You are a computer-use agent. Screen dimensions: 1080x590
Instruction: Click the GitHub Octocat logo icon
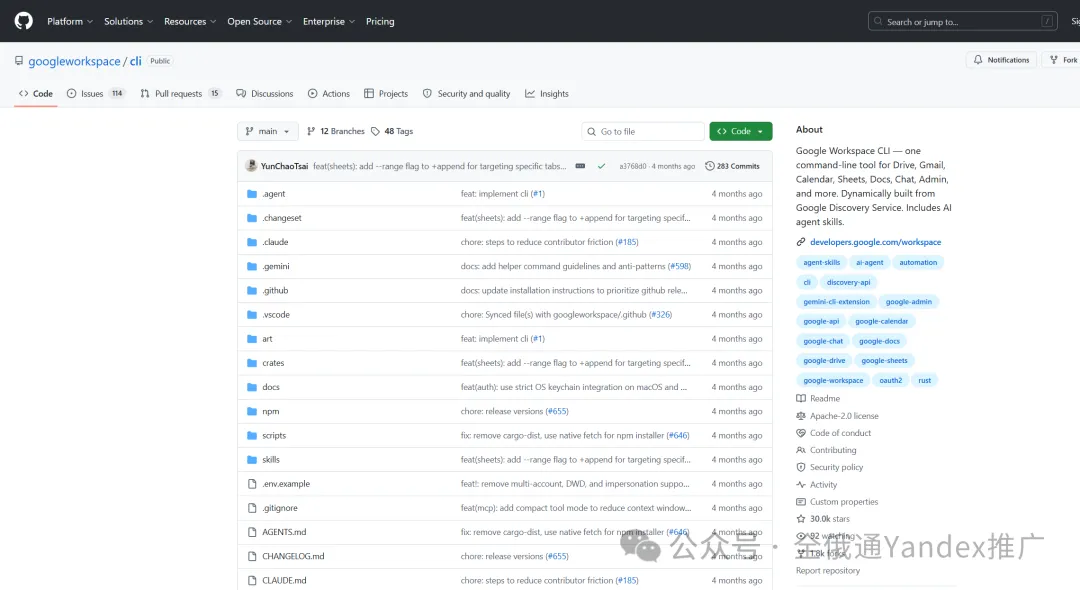tap(23, 21)
